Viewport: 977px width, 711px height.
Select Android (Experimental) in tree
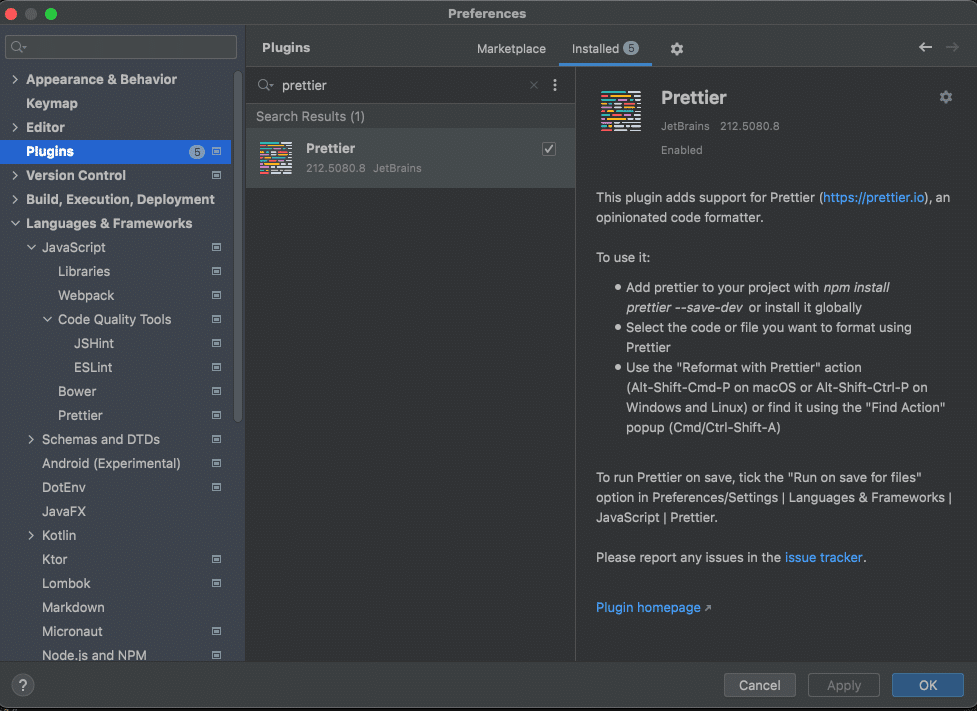click(111, 464)
